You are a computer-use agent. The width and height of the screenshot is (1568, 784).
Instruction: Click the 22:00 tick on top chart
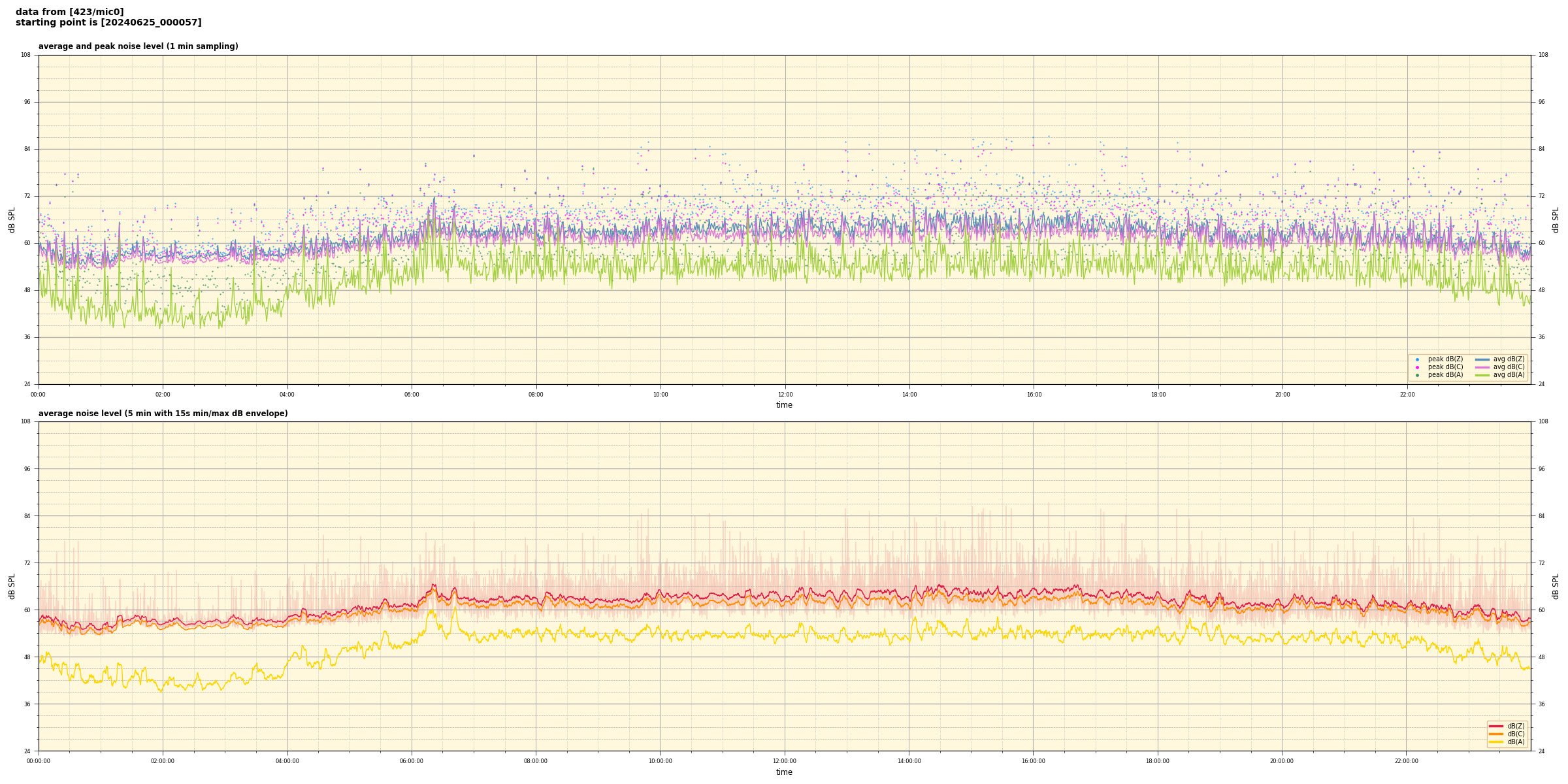(1407, 395)
